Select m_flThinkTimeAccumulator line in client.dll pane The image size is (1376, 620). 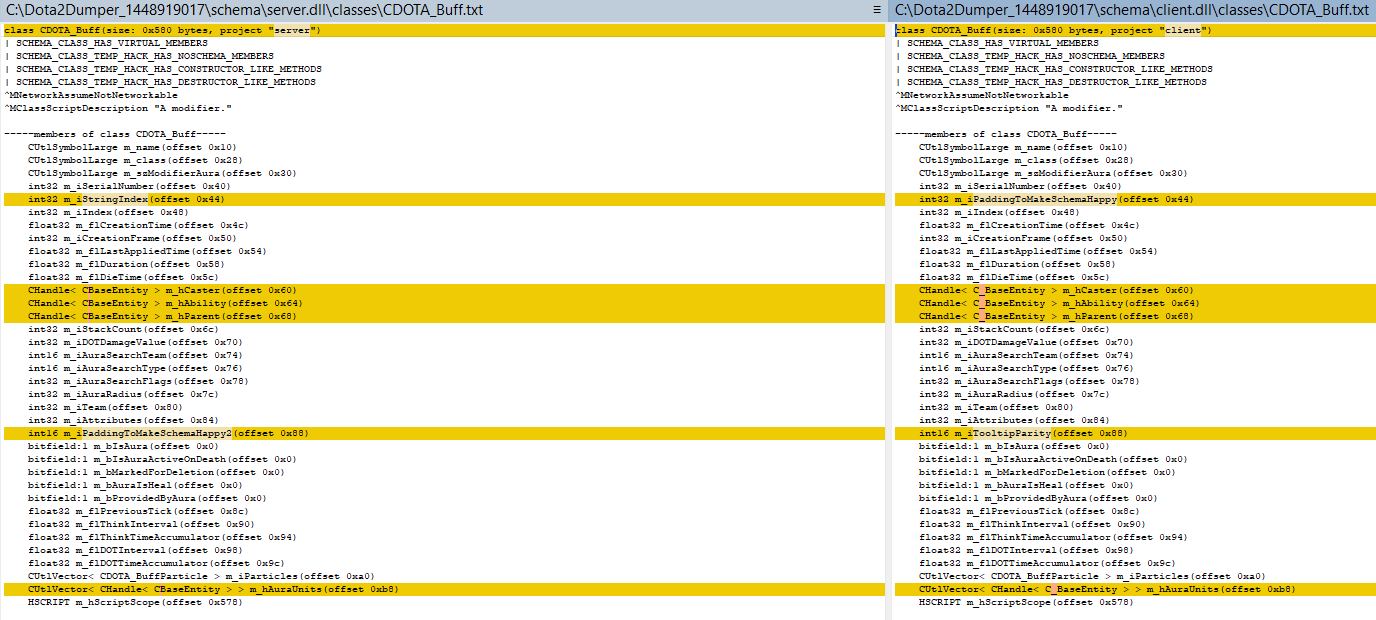[1053, 537]
